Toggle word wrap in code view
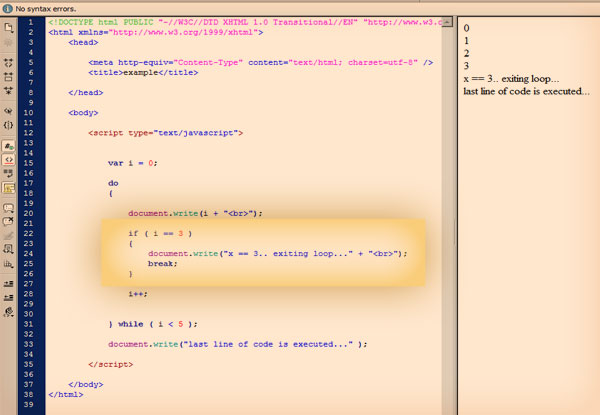The height and width of the screenshot is (415, 600). [x=8, y=174]
